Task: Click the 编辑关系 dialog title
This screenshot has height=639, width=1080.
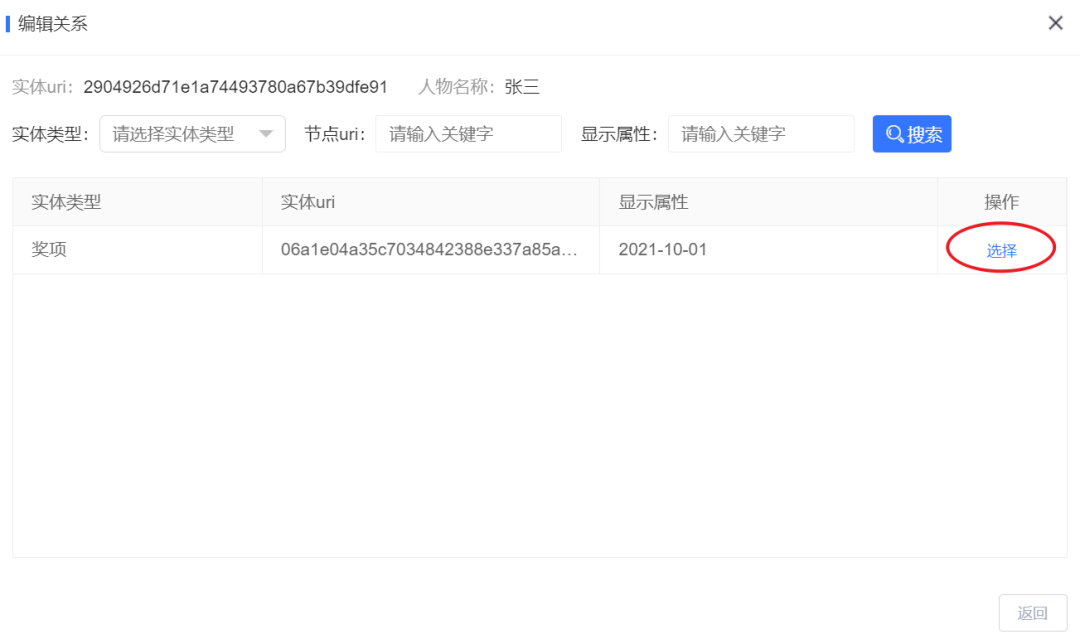Action: click(x=52, y=22)
